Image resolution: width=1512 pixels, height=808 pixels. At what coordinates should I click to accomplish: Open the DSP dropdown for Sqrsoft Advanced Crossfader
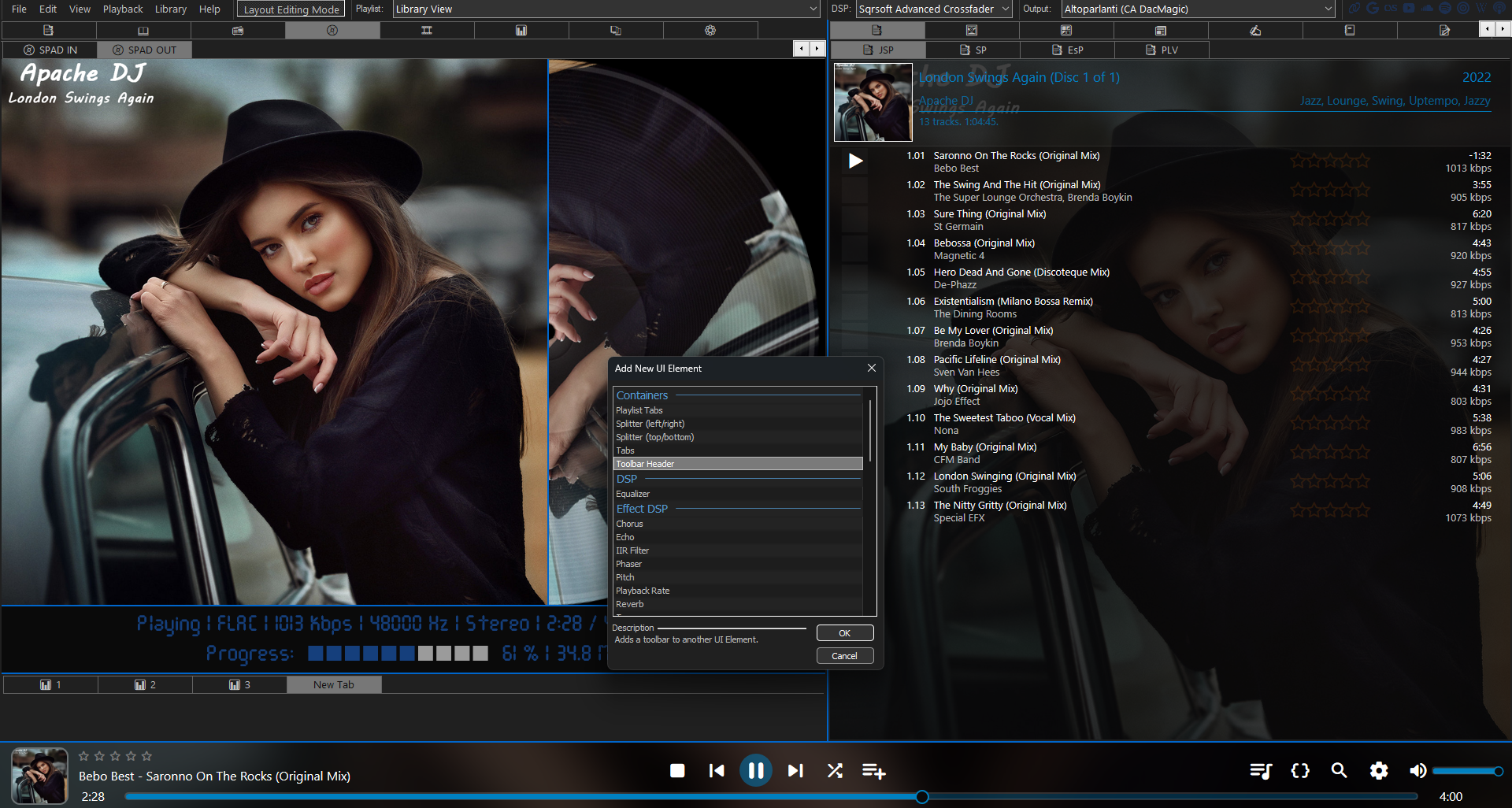click(x=934, y=9)
